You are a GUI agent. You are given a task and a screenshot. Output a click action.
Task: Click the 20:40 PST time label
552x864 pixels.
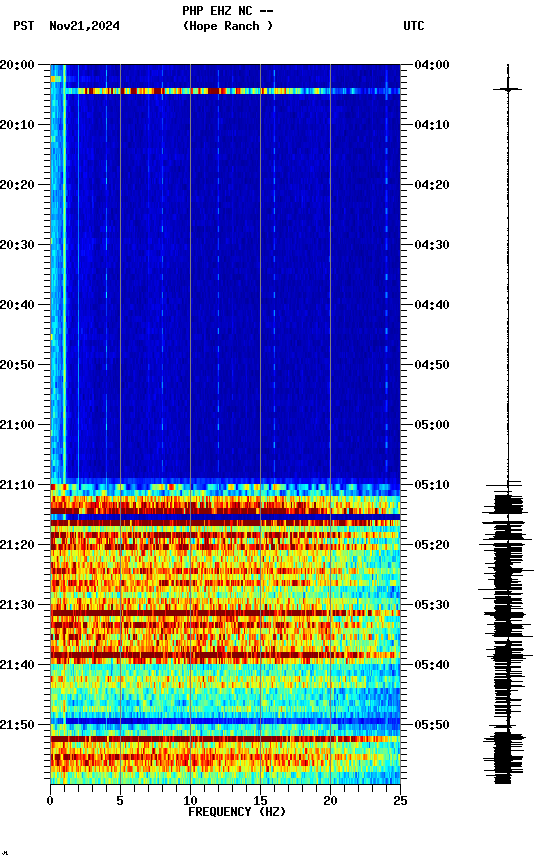(17, 305)
